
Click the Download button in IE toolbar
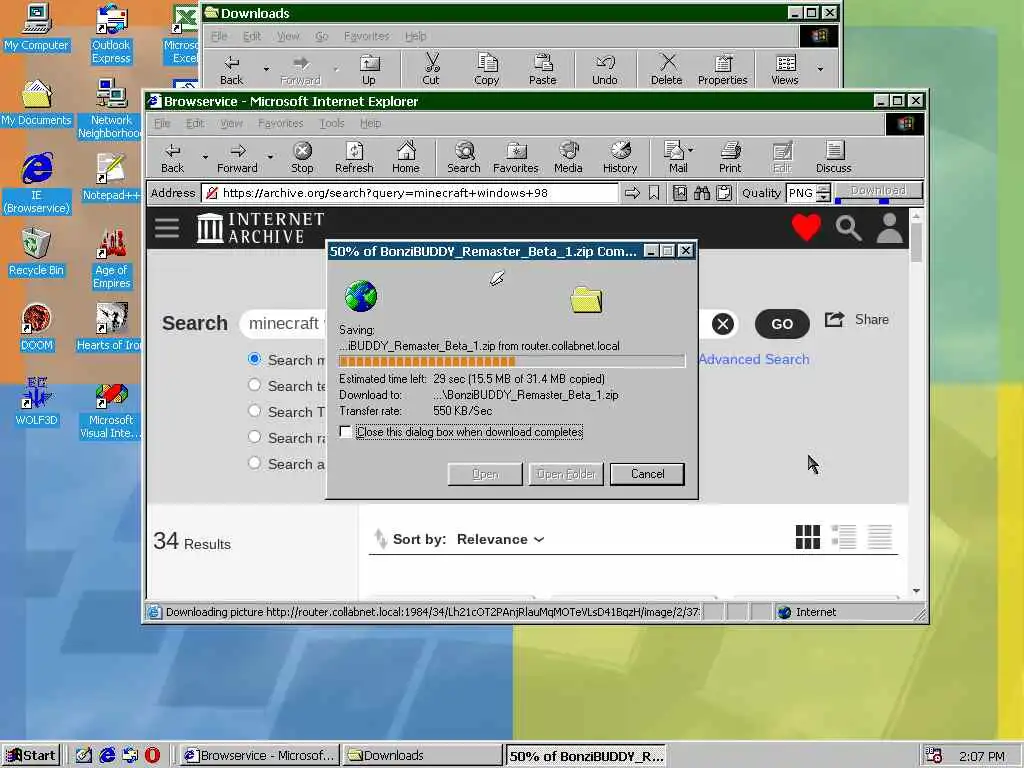click(x=878, y=191)
